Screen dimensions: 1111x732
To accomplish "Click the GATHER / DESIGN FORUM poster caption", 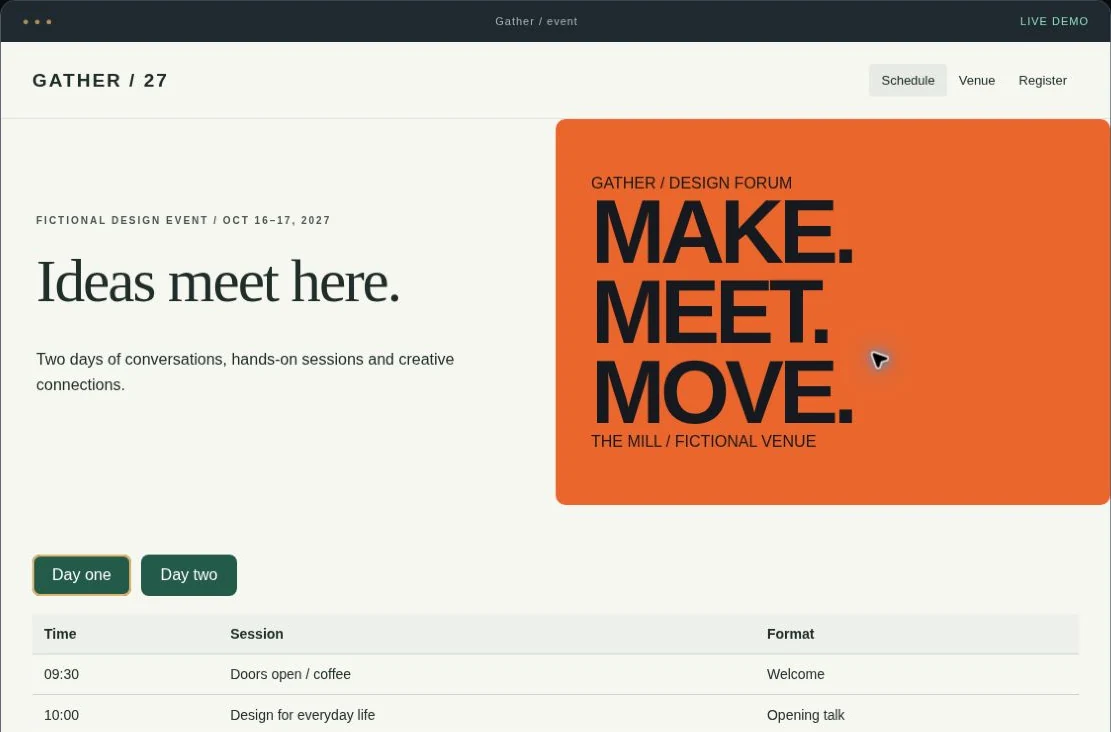I will pos(692,183).
